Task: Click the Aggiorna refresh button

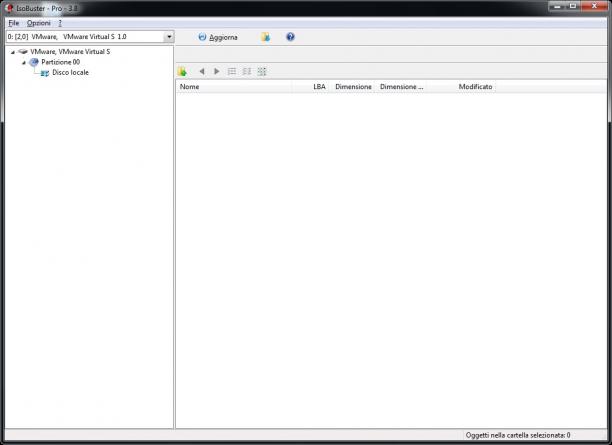Action: coord(218,37)
